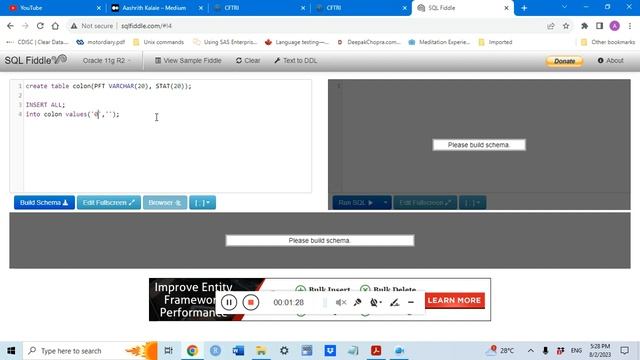640x360 pixels.
Task: Click the address bar URL sqlfiddle.com
Action: pos(147,26)
